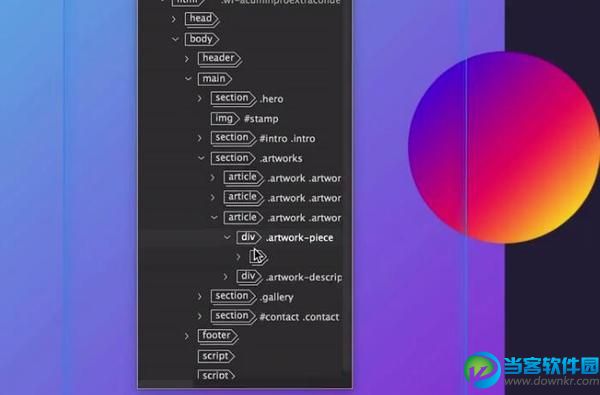The image size is (600, 395).
Task: Select the section tag labeled .gallery
Action: pyautogui.click(x=233, y=297)
